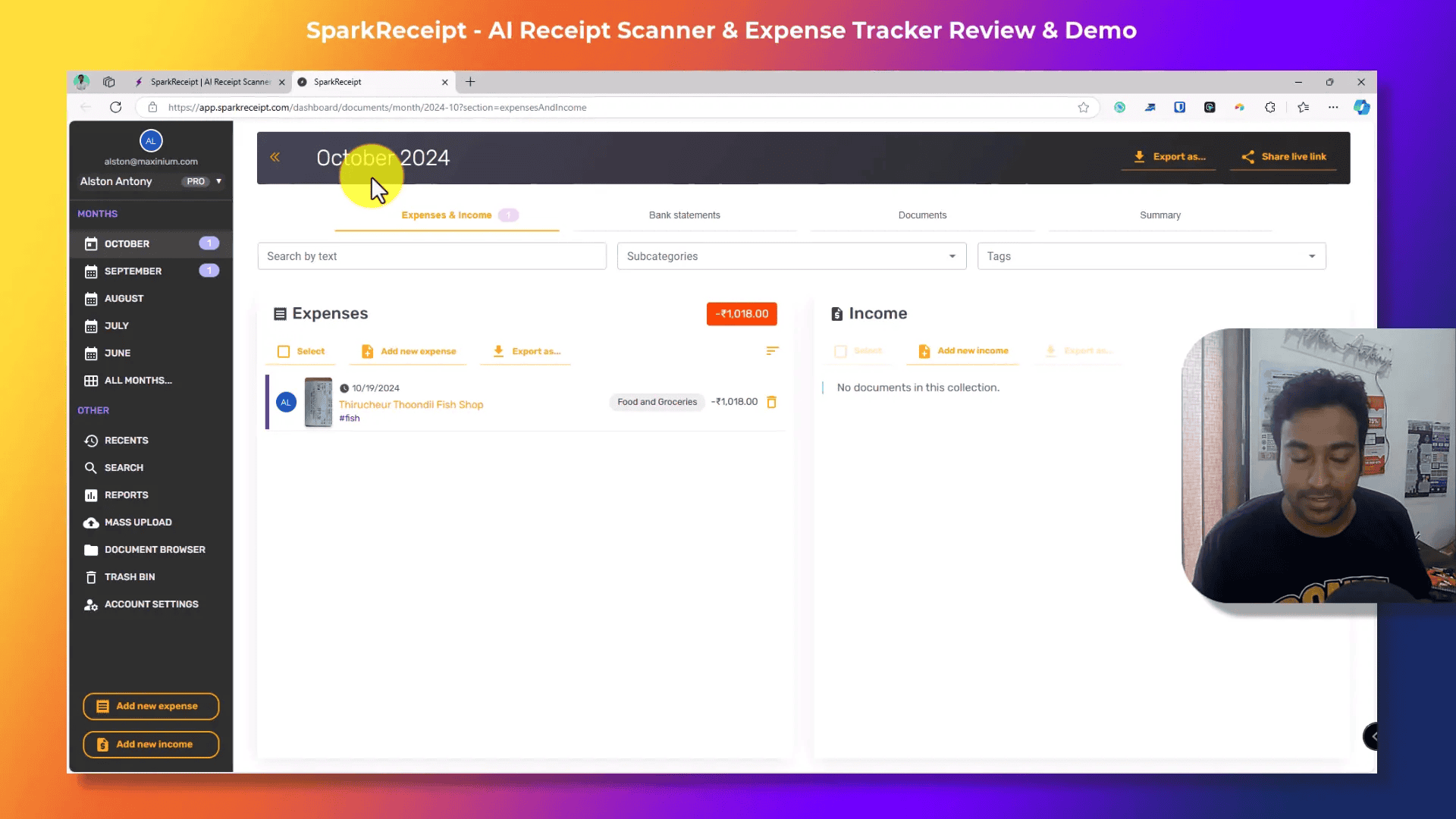1456x819 pixels.
Task: Open the Expenses & Income tab
Action: tap(447, 215)
